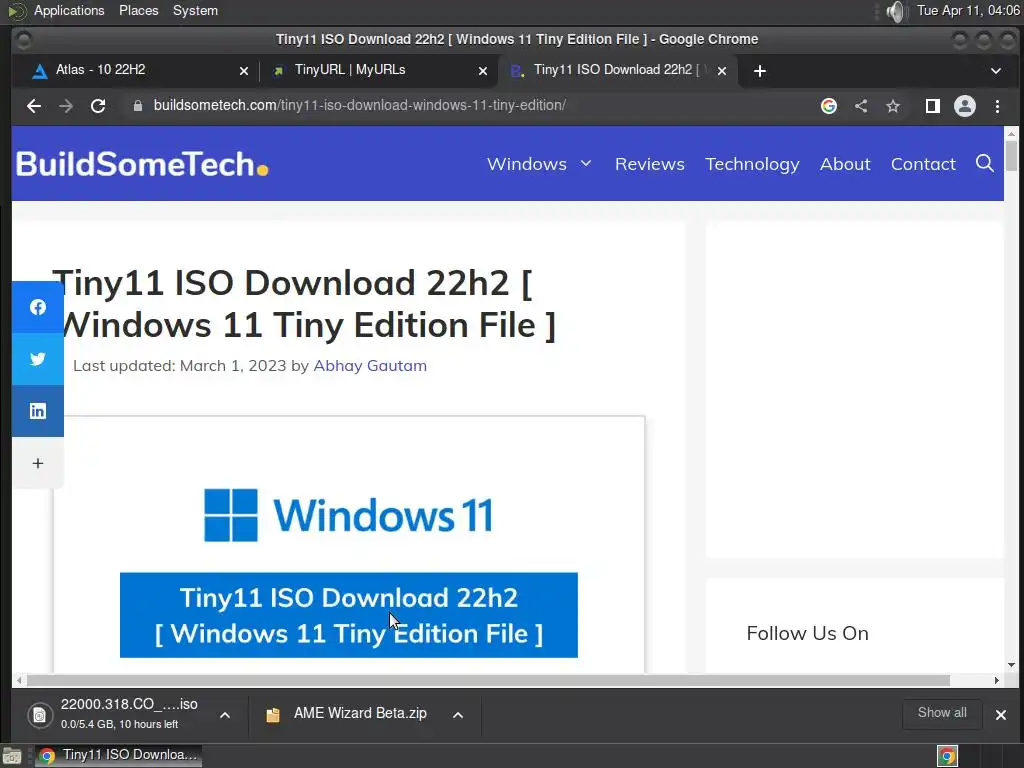This screenshot has height=768, width=1024.
Task: Click the Windows 11 featured image
Action: [x=349, y=545]
